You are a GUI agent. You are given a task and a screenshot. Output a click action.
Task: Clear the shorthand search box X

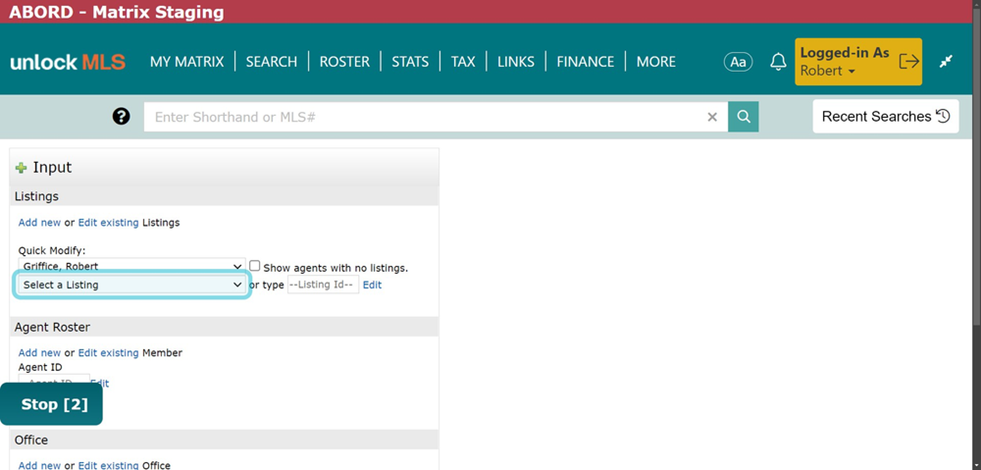pos(712,117)
